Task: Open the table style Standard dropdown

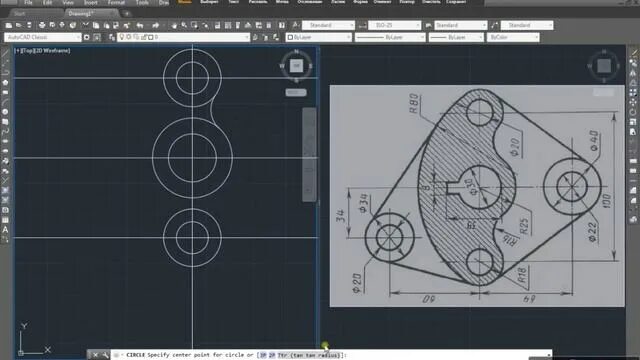Action: (x=460, y=25)
